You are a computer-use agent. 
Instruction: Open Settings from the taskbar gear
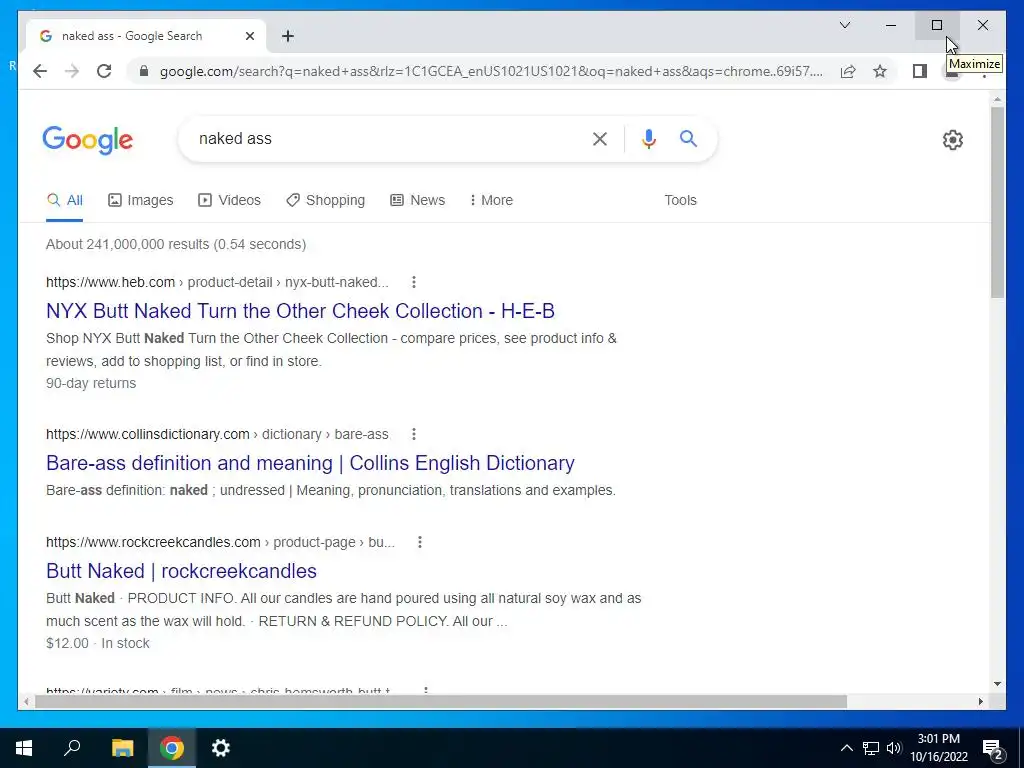coord(221,748)
